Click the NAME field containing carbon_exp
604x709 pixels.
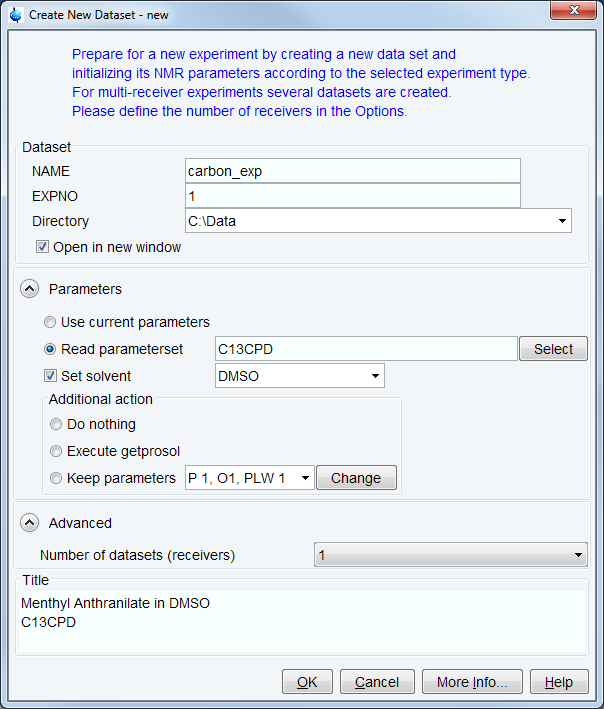(353, 171)
